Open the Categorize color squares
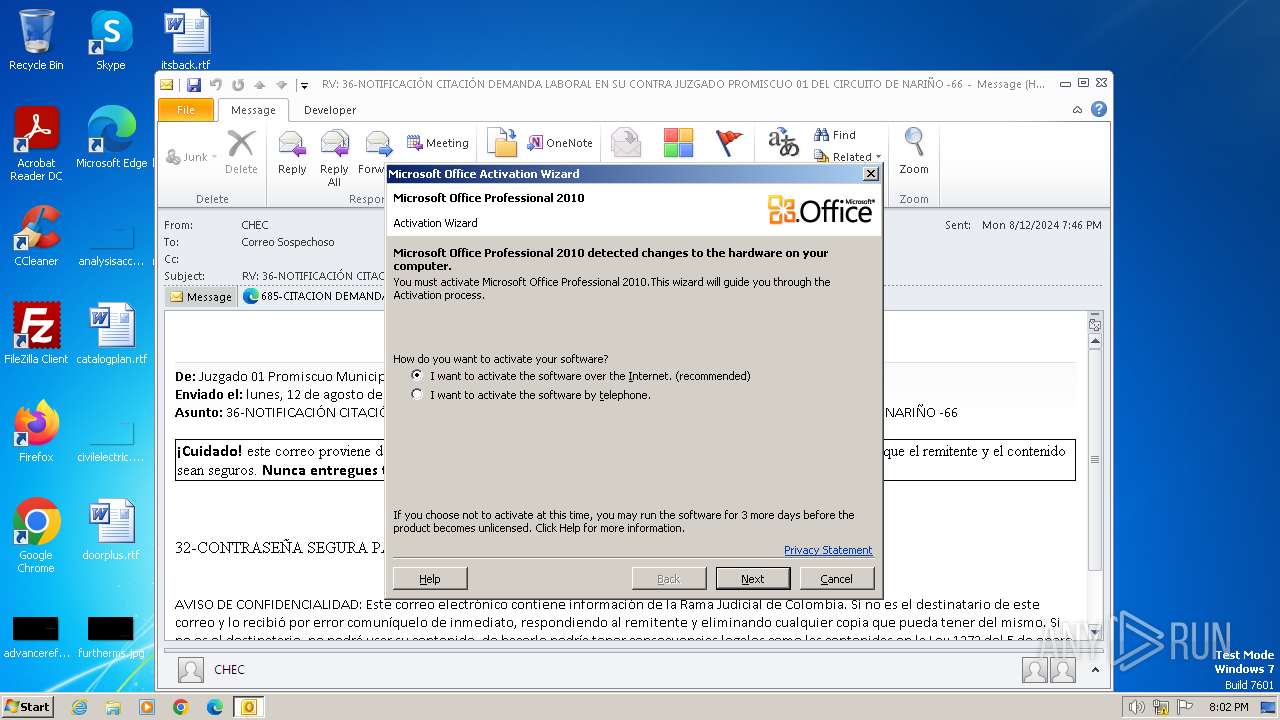 678,143
